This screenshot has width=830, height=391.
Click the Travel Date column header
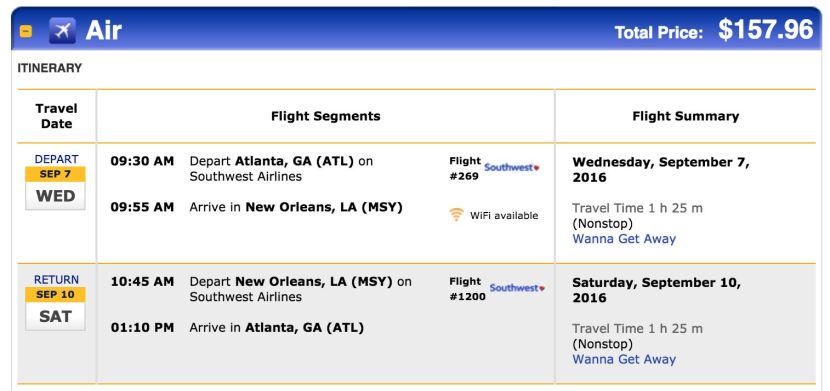[56, 116]
